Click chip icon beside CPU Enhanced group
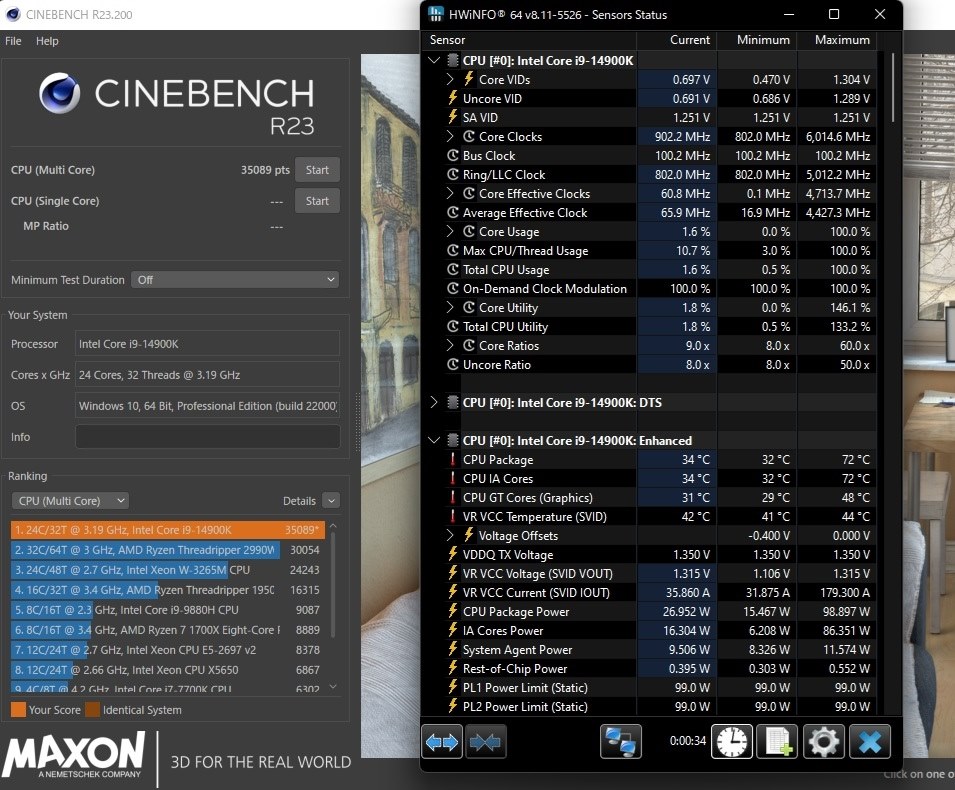The height and width of the screenshot is (790, 955). click(453, 440)
